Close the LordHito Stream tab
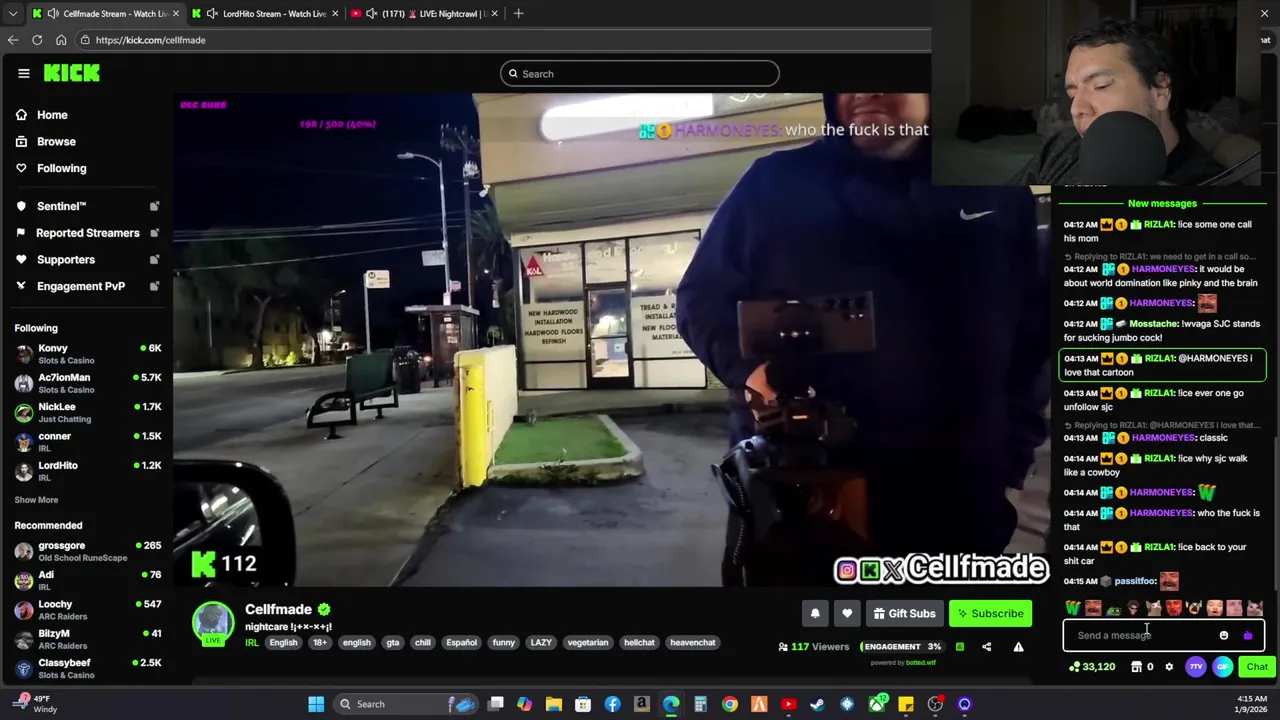The height and width of the screenshot is (720, 1280). click(x=335, y=13)
